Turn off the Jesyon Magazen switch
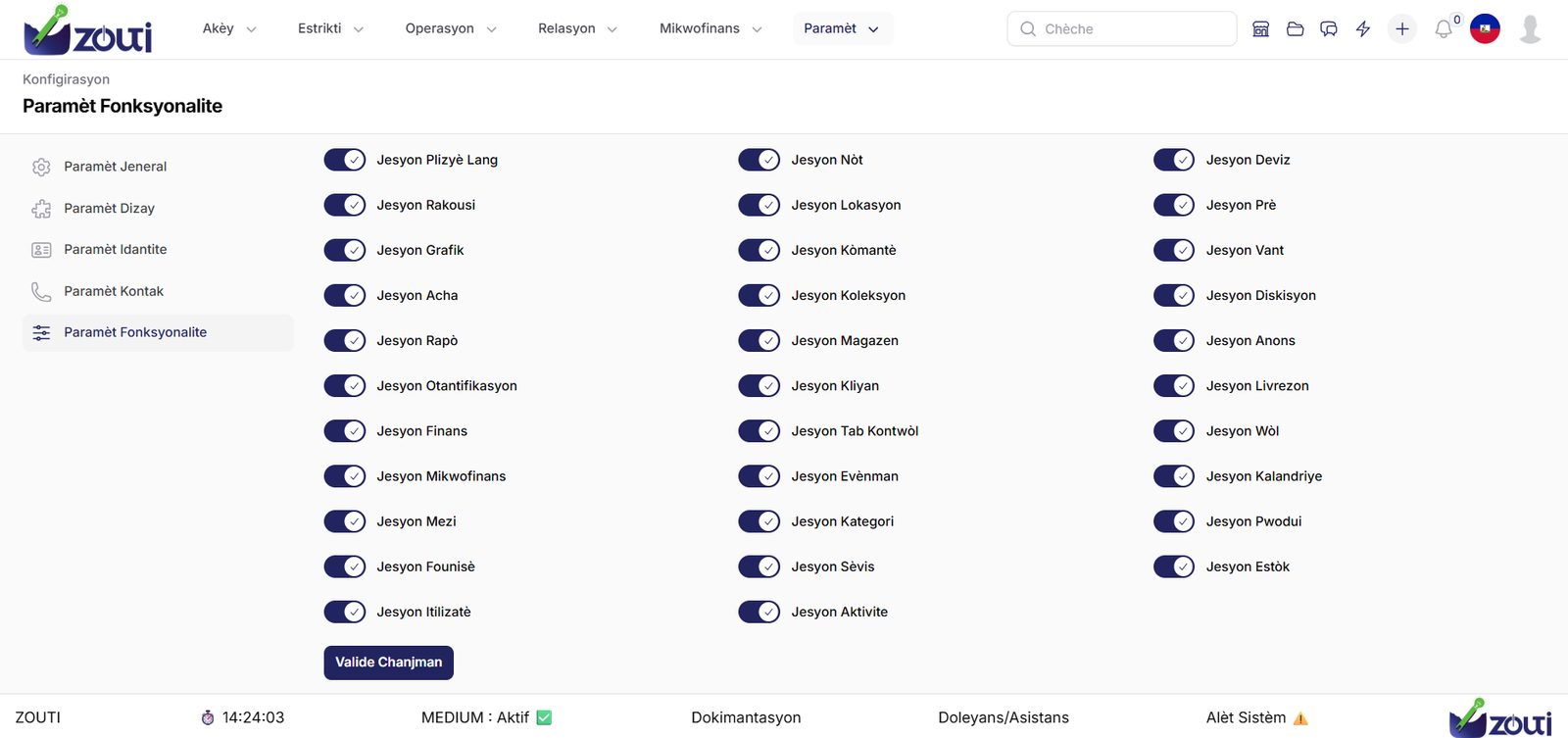This screenshot has height=738, width=1568. pos(759,340)
